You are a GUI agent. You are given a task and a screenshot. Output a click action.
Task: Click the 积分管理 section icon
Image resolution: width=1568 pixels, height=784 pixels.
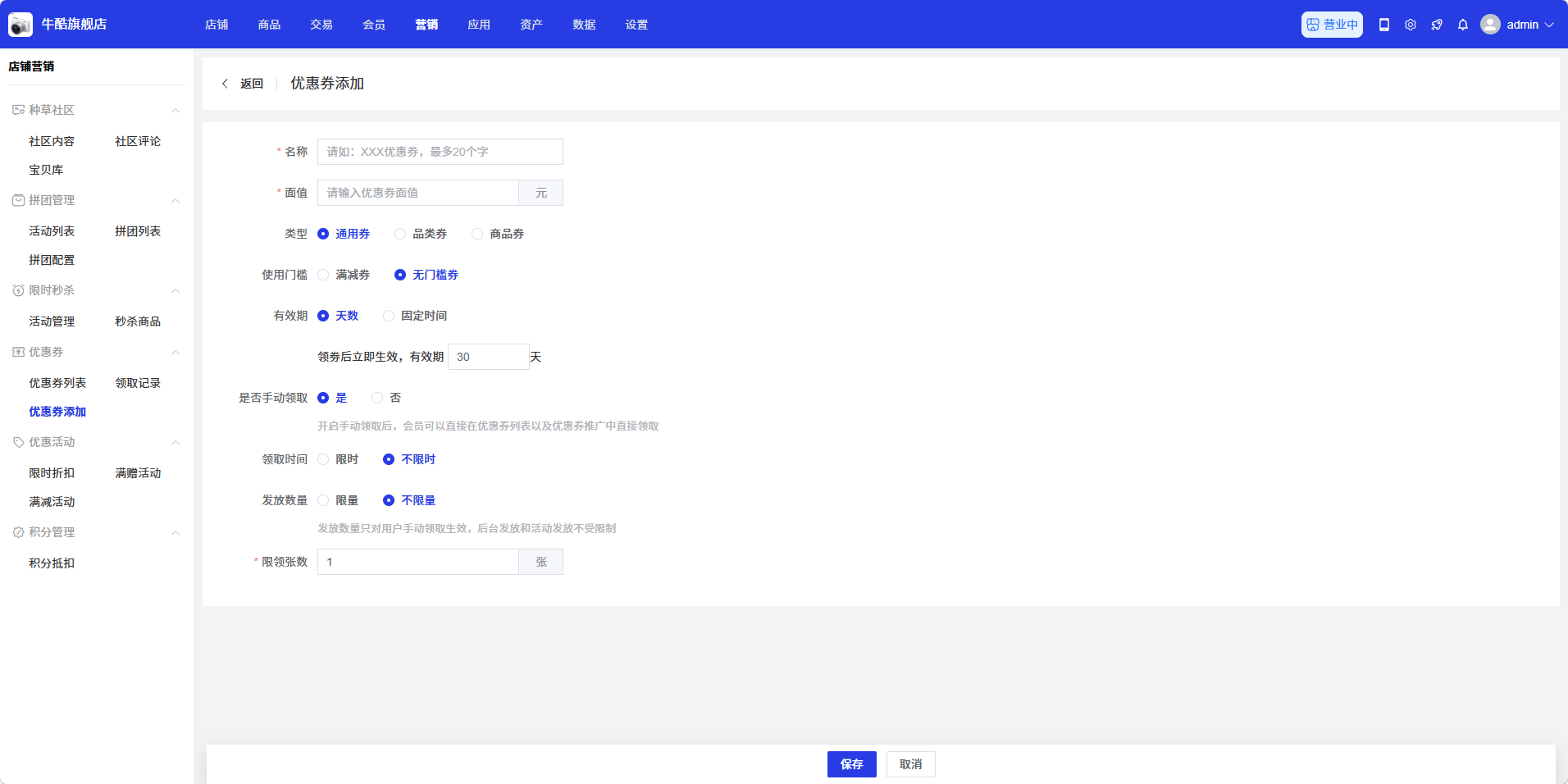click(x=18, y=532)
